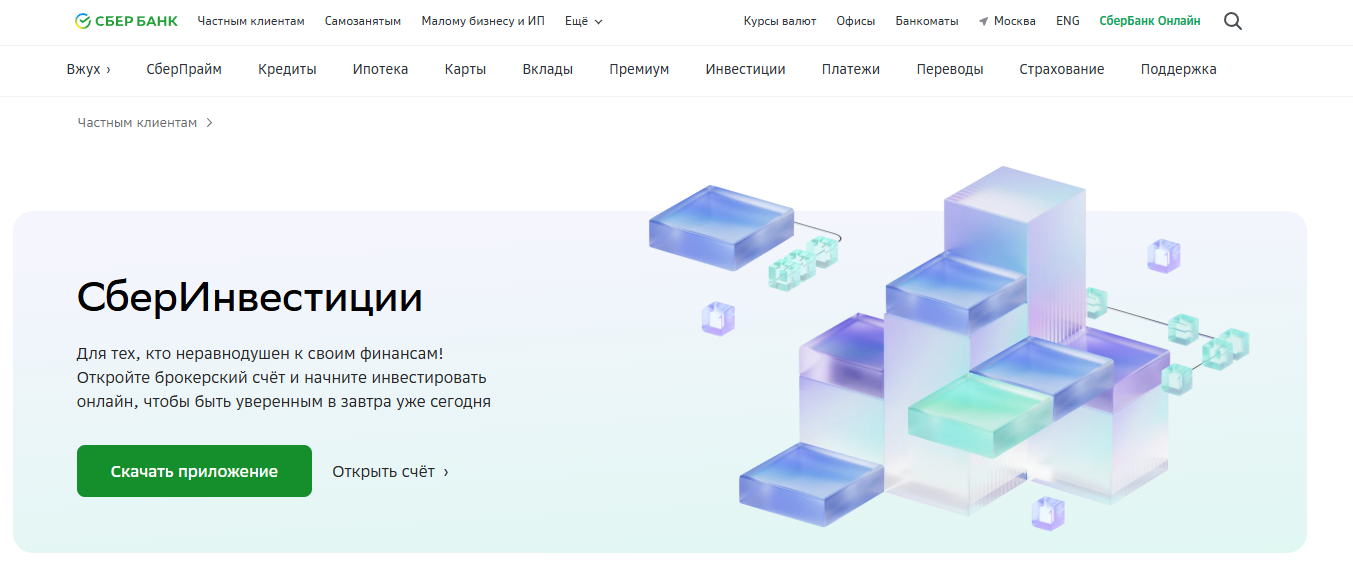The width and height of the screenshot is (1353, 577).
Task: Select the Самозанятым top tab
Action: tap(363, 21)
